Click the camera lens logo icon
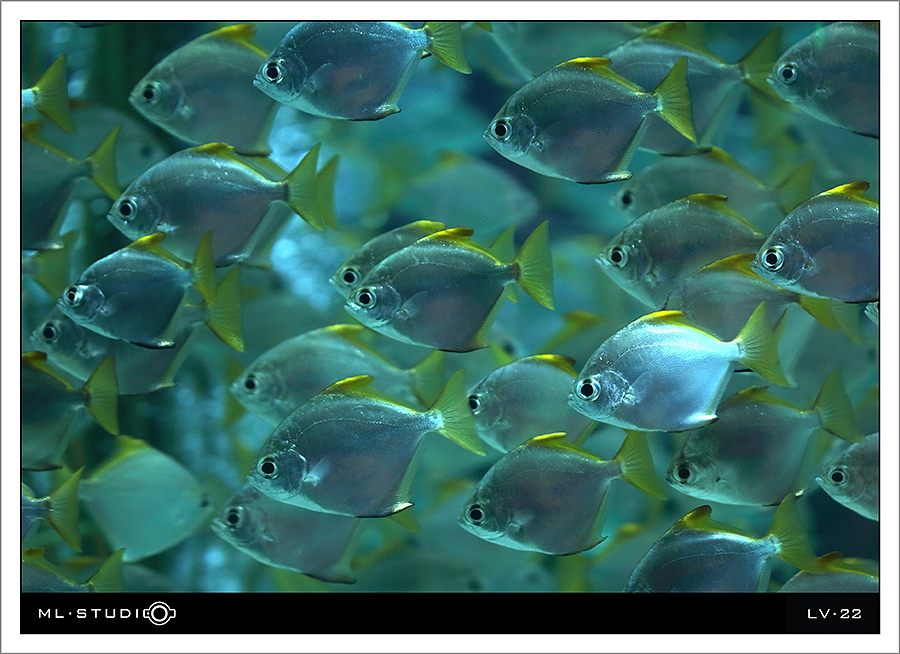 coord(160,613)
